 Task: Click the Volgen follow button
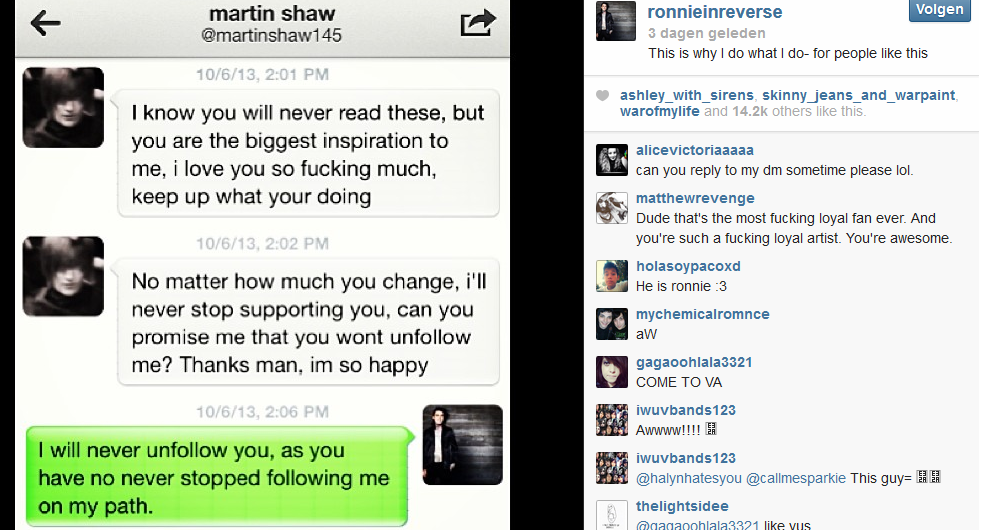[939, 10]
